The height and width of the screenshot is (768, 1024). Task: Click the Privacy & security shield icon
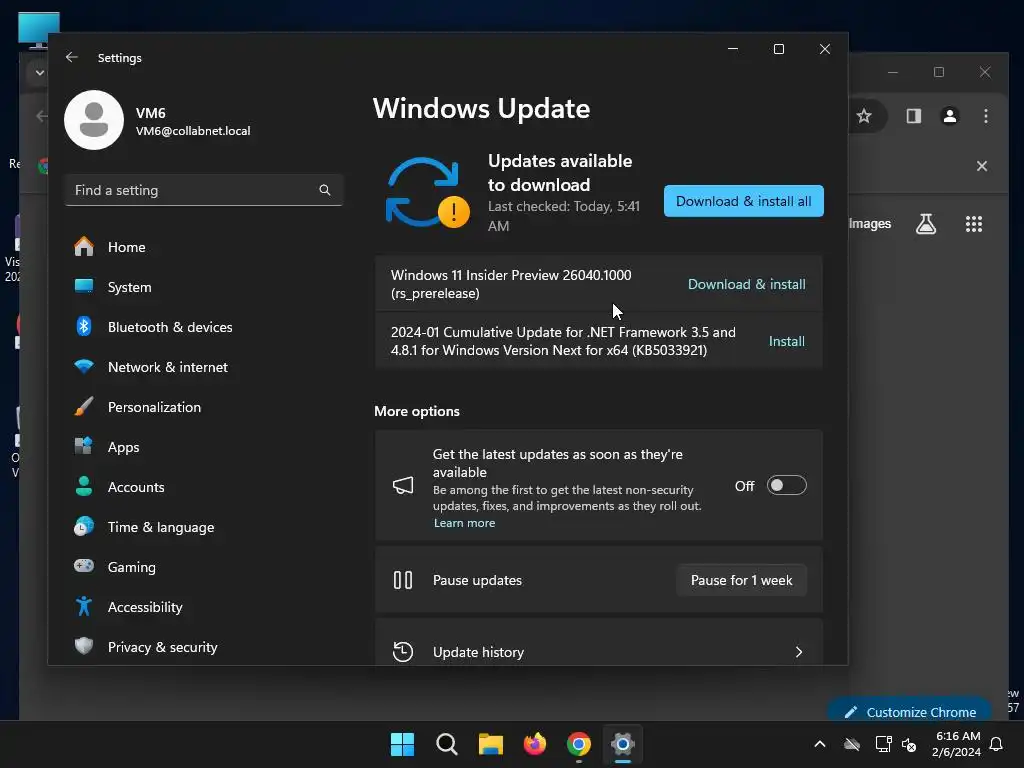coord(84,646)
